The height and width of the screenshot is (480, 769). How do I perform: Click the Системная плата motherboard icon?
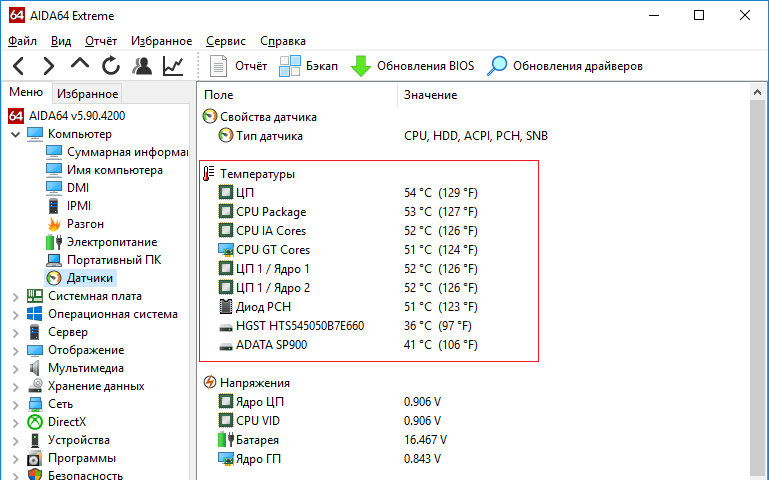pos(35,296)
